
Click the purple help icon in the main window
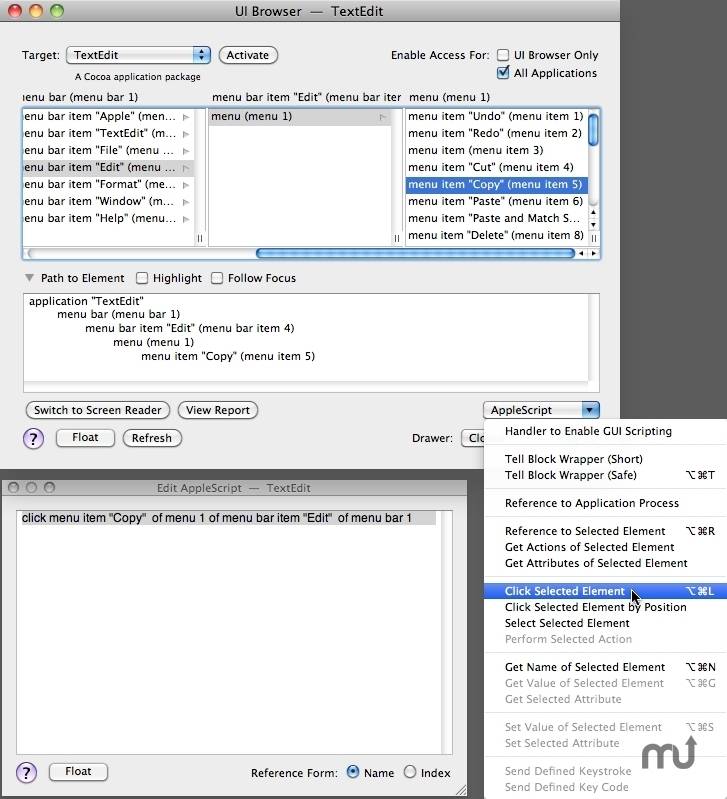[33, 438]
